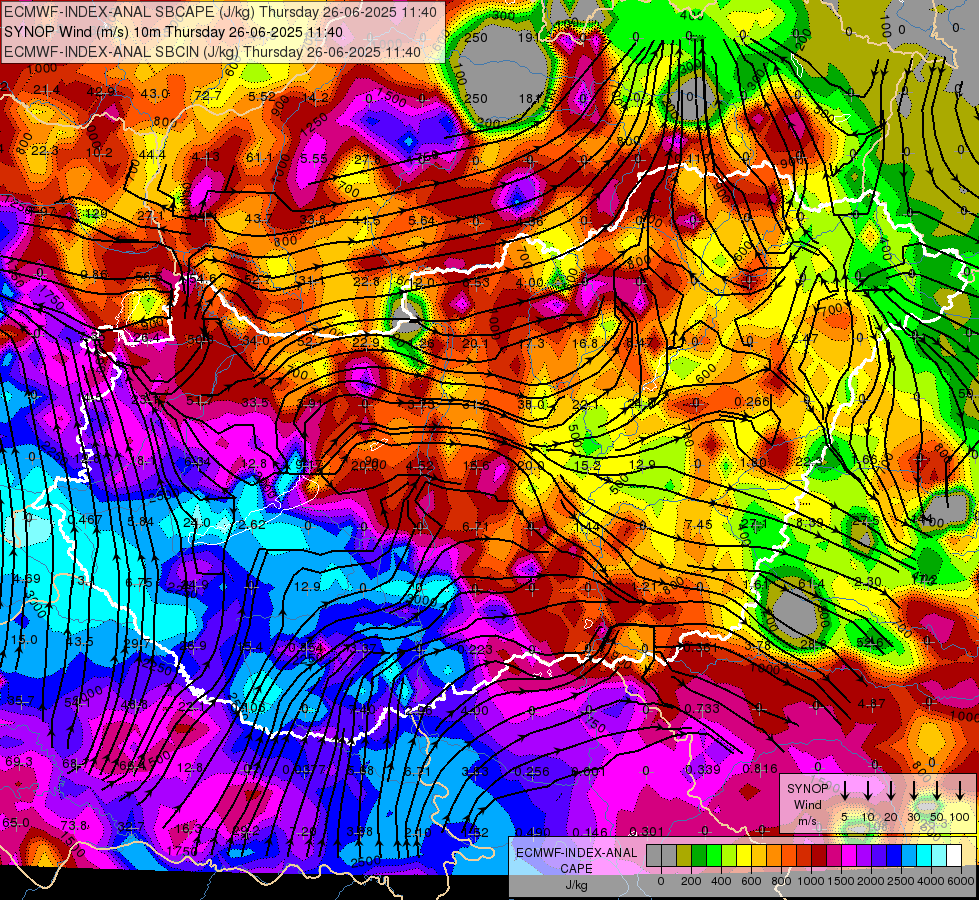This screenshot has width=979, height=900.
Task: Click the 20 m/s wind arrow in legend
Action: (x=891, y=791)
